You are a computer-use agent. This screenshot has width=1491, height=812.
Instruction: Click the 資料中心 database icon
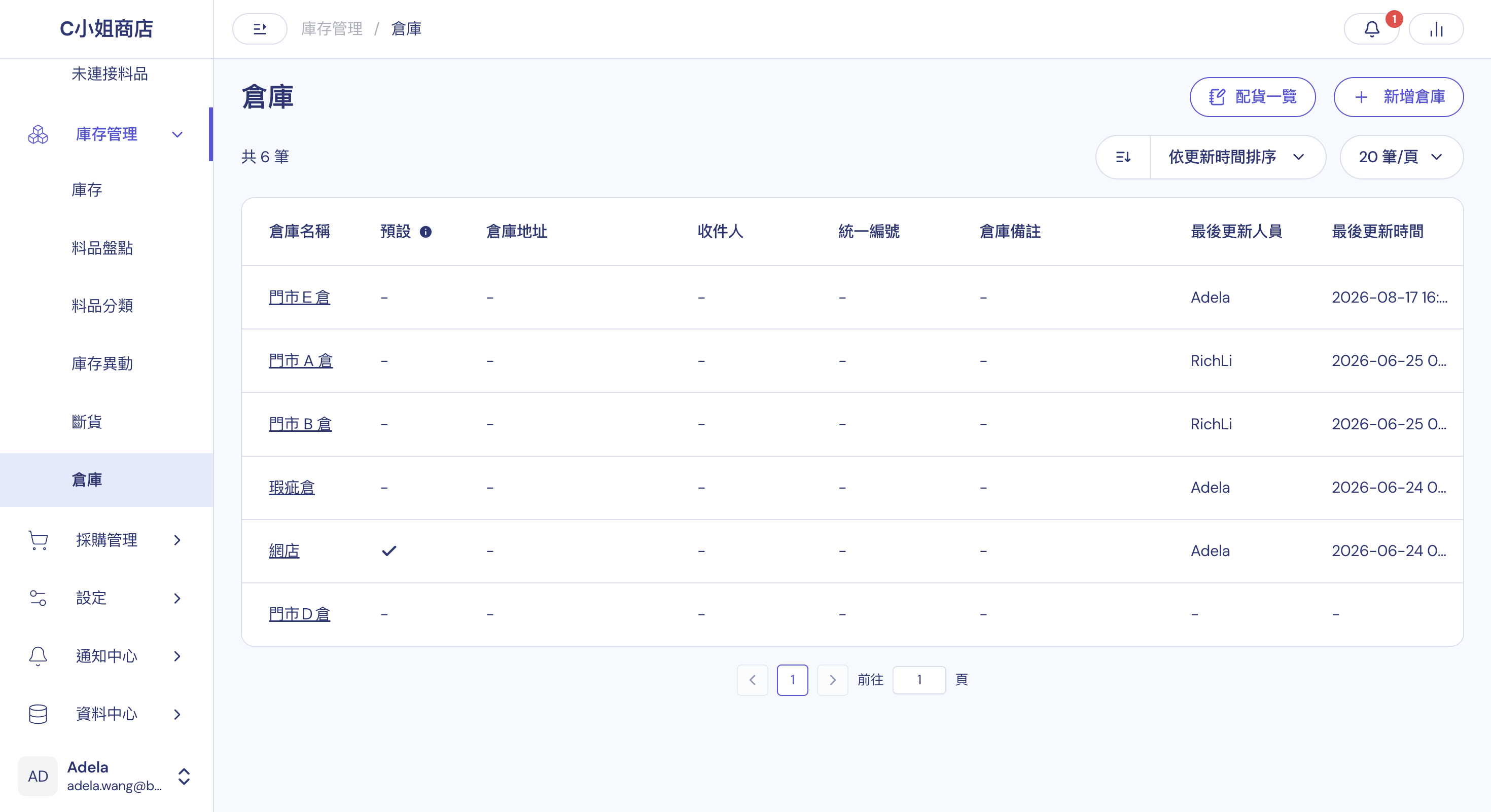click(x=38, y=714)
